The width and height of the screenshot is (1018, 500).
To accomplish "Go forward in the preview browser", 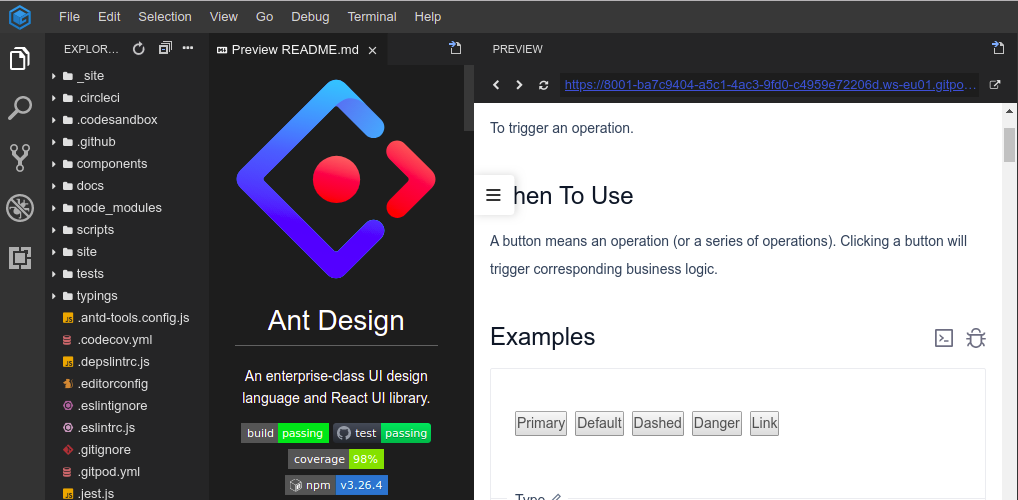I will pyautogui.click(x=519, y=85).
